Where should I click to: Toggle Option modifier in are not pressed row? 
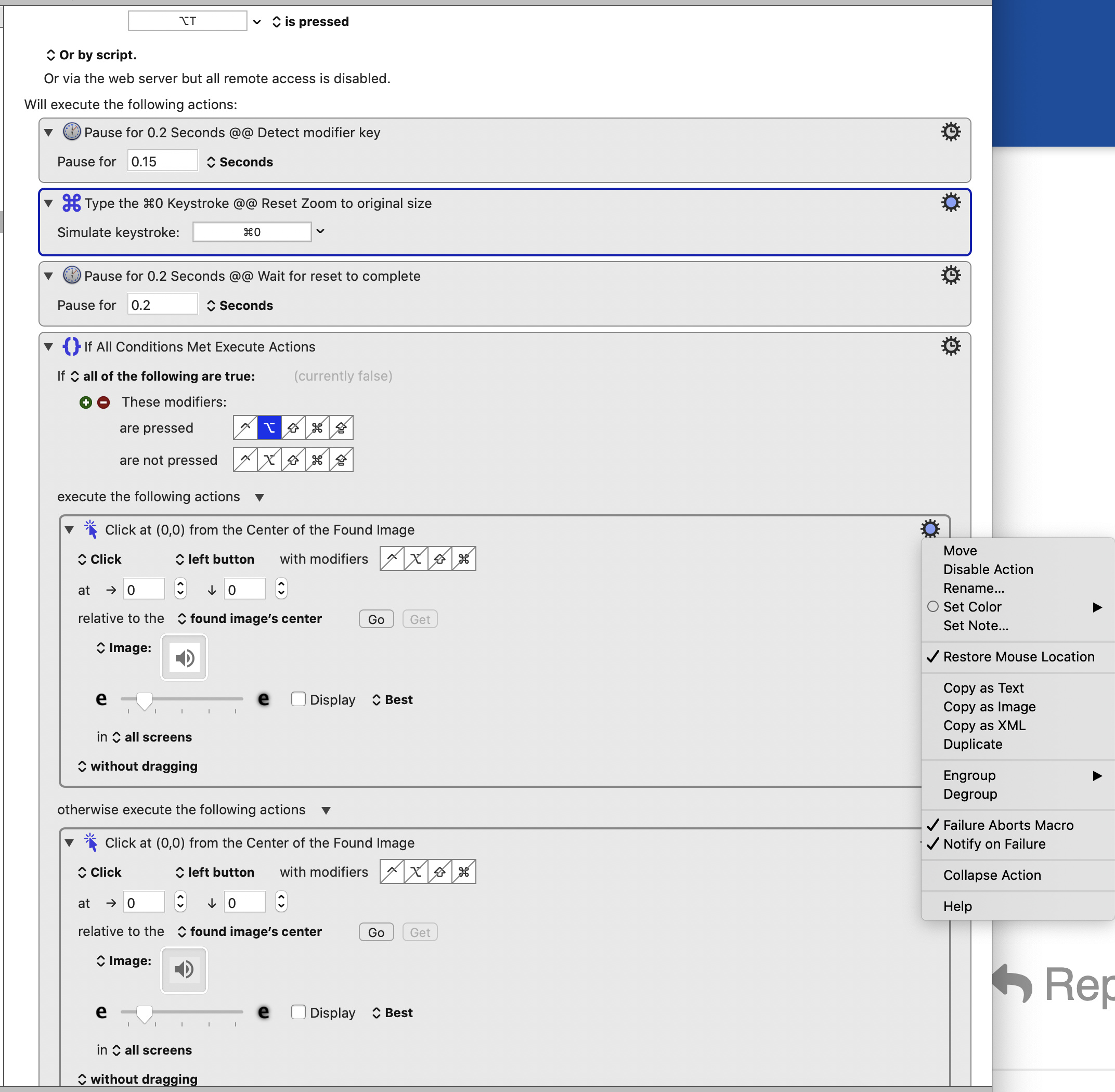click(x=269, y=460)
